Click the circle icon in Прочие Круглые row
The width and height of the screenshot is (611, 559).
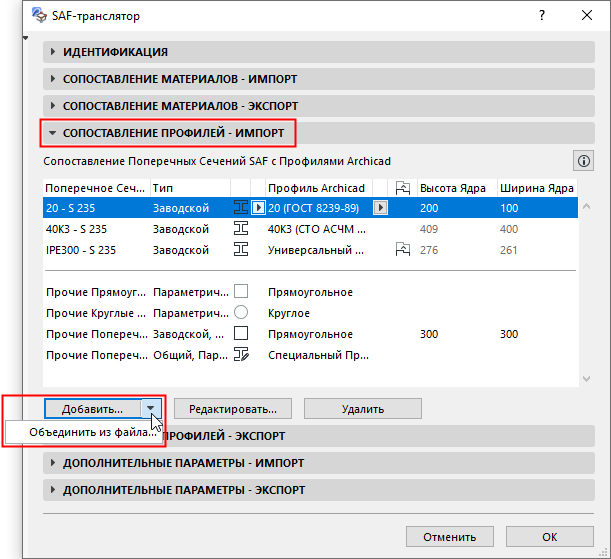pyautogui.click(x=241, y=312)
